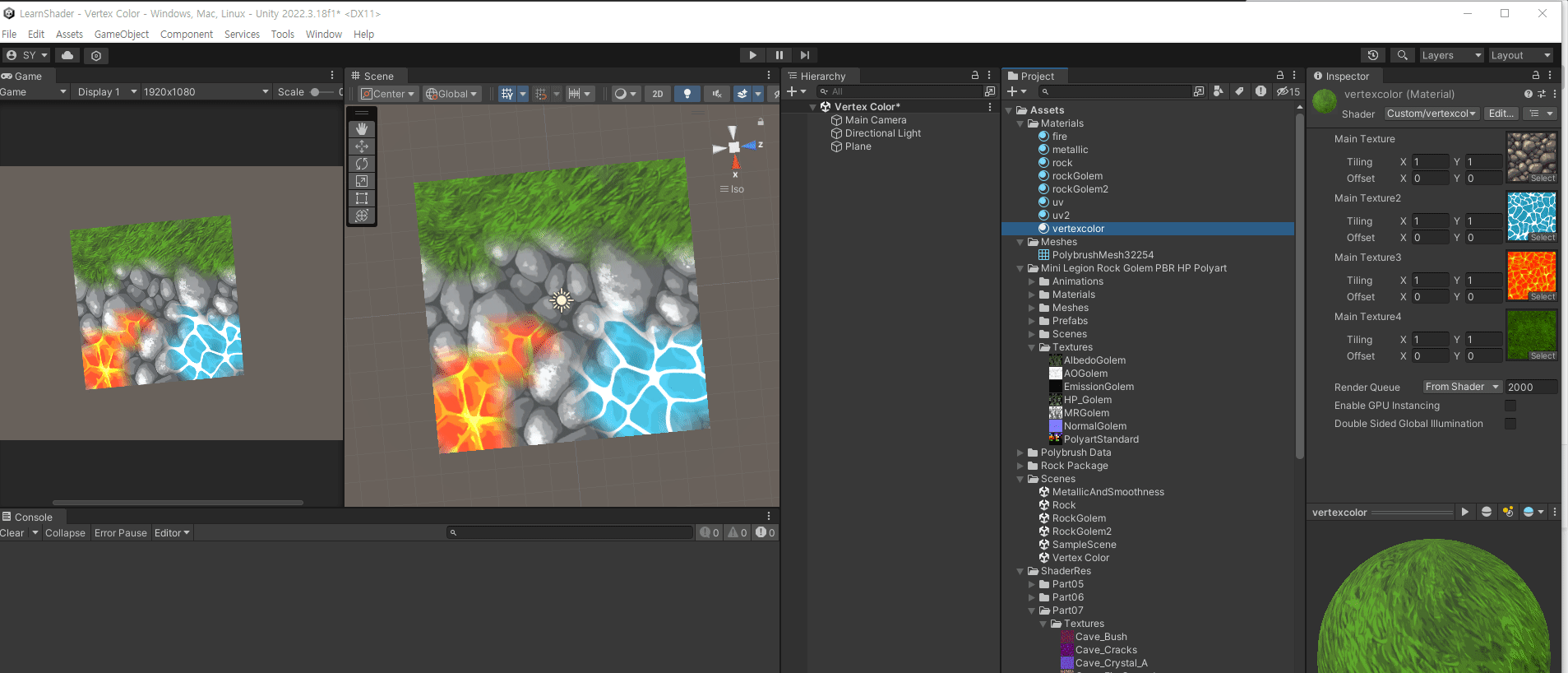This screenshot has width=1568, height=673.
Task: Toggle Console Error Pause button
Action: pyautogui.click(x=121, y=532)
